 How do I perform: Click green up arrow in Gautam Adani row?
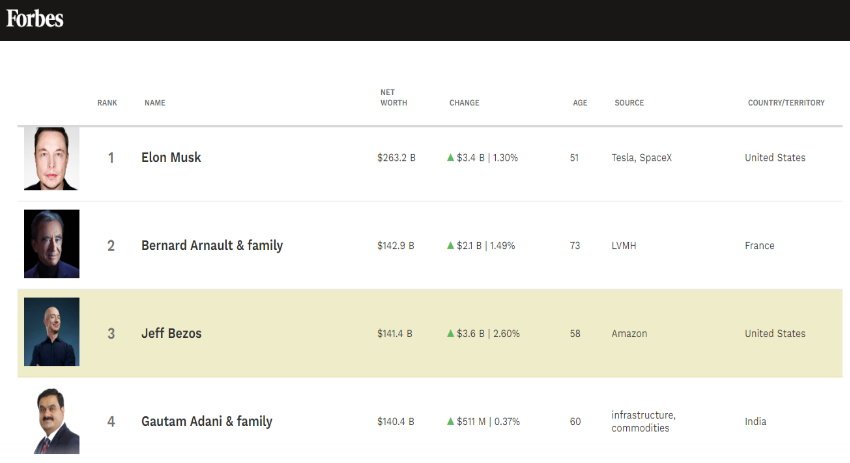click(x=451, y=422)
